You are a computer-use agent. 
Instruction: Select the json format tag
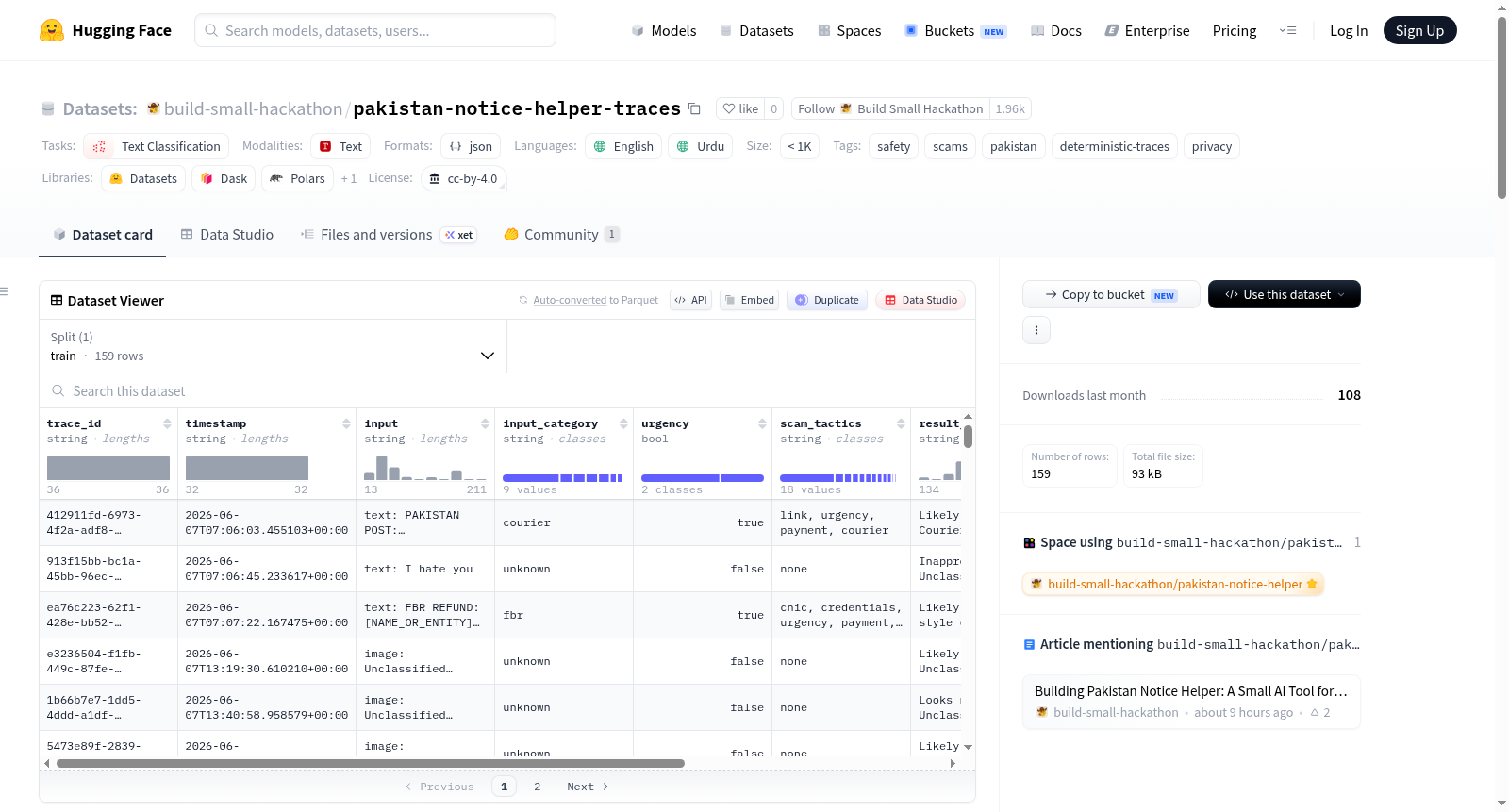pyautogui.click(x=471, y=146)
